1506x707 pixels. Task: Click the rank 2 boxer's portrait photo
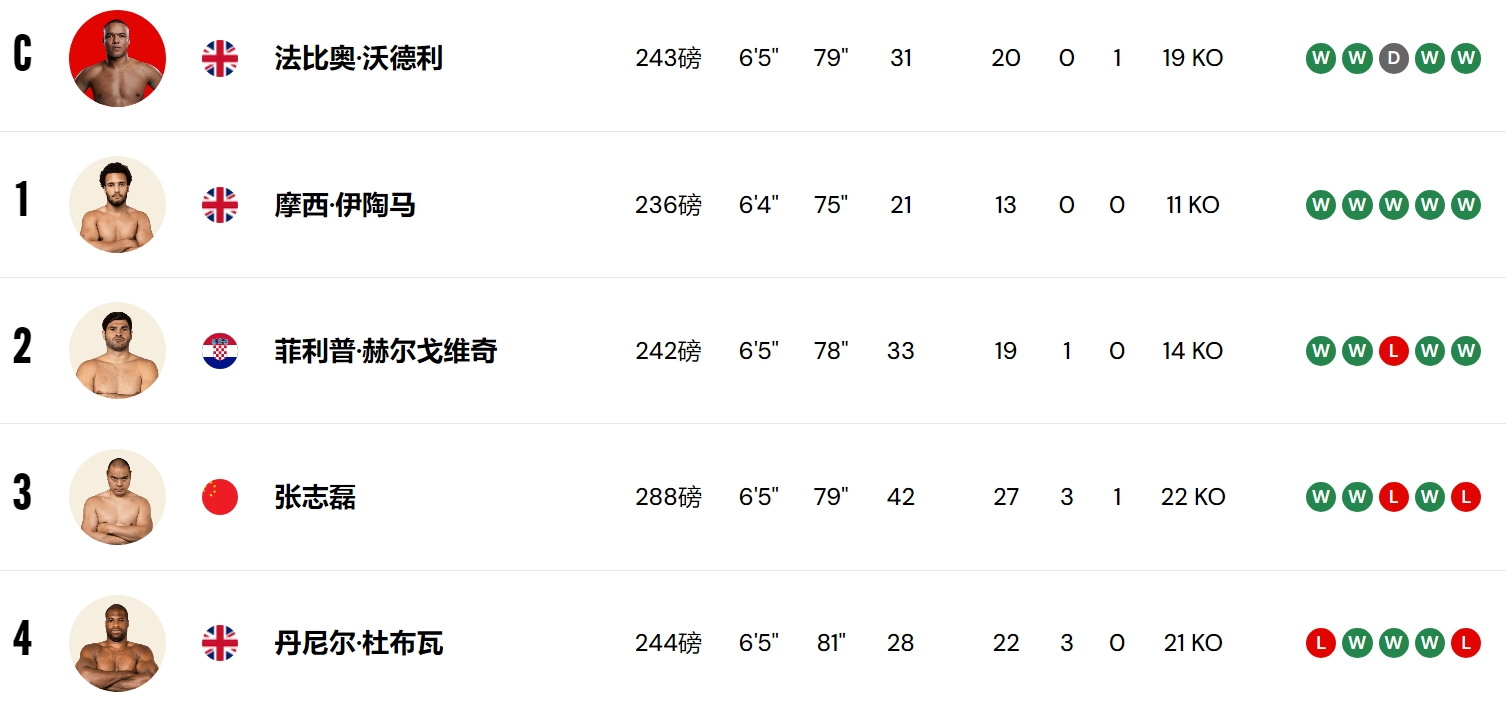tap(117, 351)
